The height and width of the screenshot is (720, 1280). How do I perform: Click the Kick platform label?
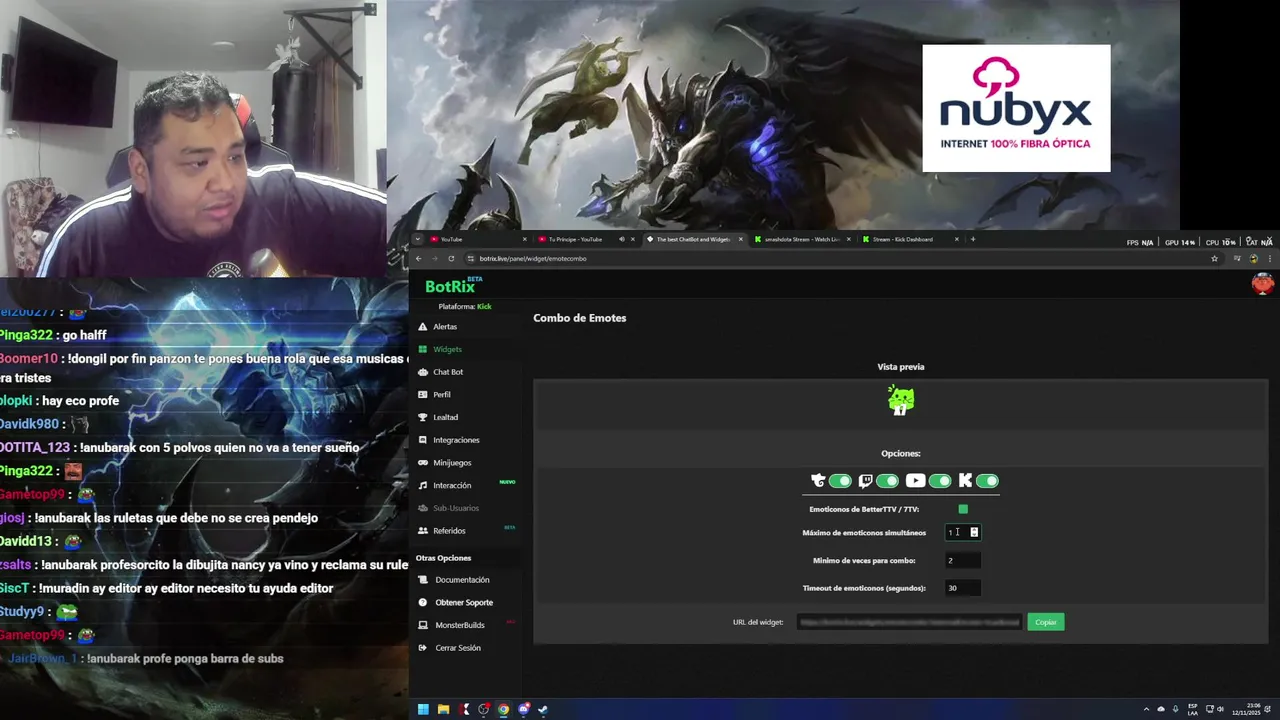point(484,307)
